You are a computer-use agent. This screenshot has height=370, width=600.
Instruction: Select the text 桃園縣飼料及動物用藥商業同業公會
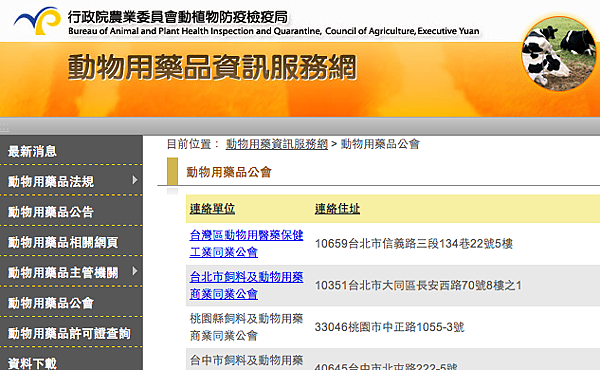tap(246, 327)
